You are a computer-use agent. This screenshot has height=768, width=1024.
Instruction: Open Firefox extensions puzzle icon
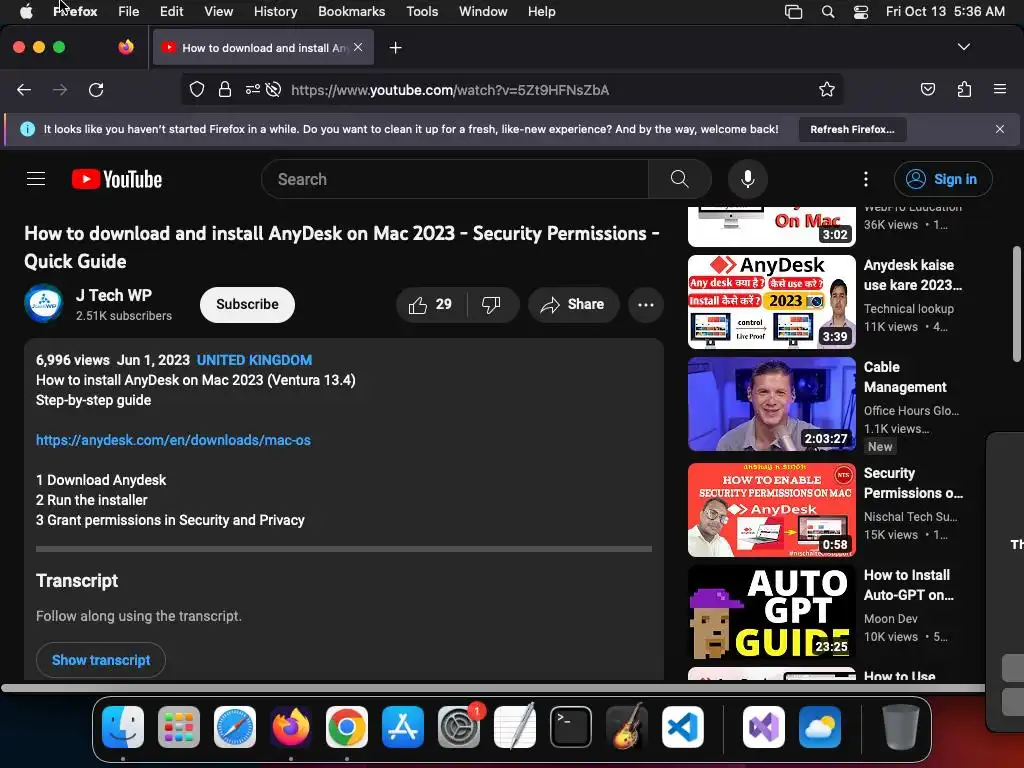coord(964,89)
